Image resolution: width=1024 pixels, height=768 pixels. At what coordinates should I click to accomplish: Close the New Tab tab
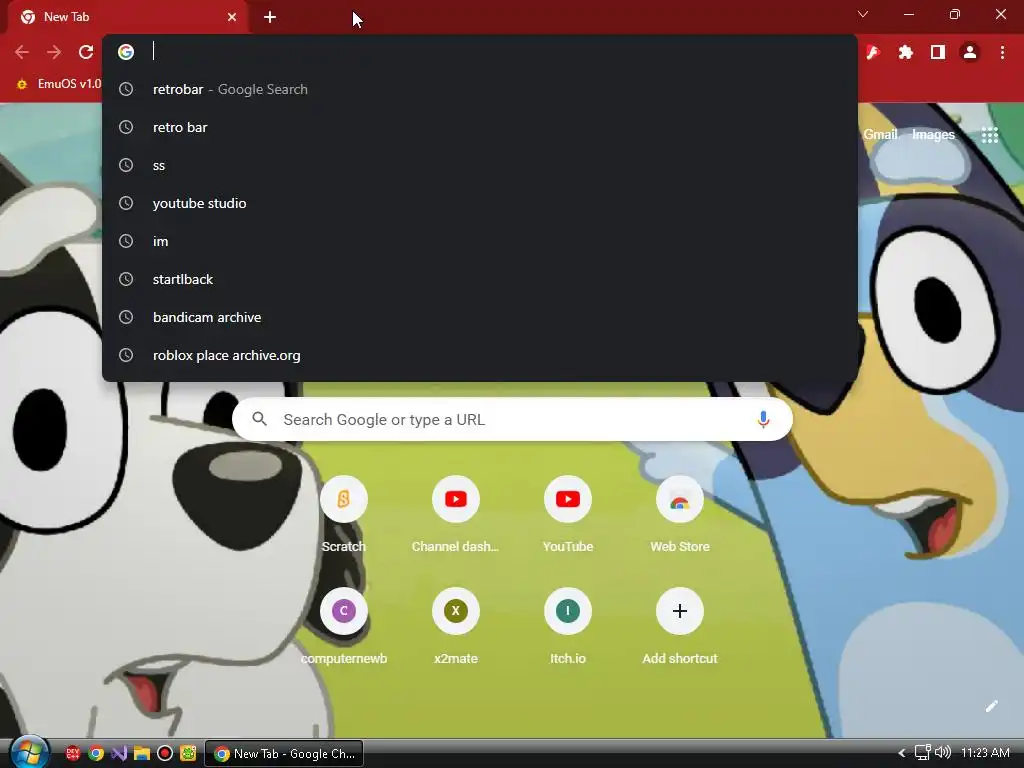tap(232, 17)
